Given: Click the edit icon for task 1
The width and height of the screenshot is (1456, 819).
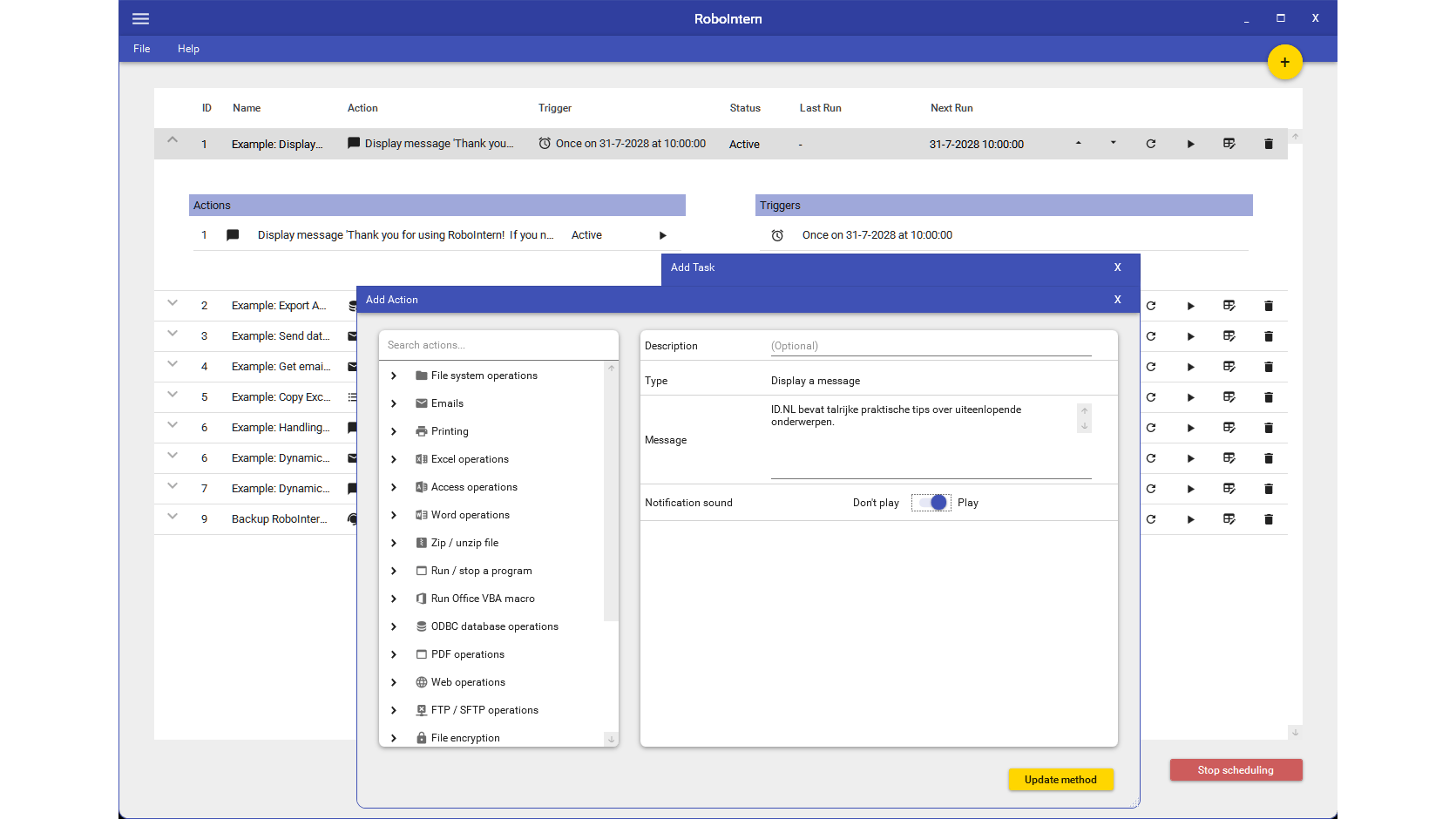Looking at the screenshot, I should coord(1229,144).
